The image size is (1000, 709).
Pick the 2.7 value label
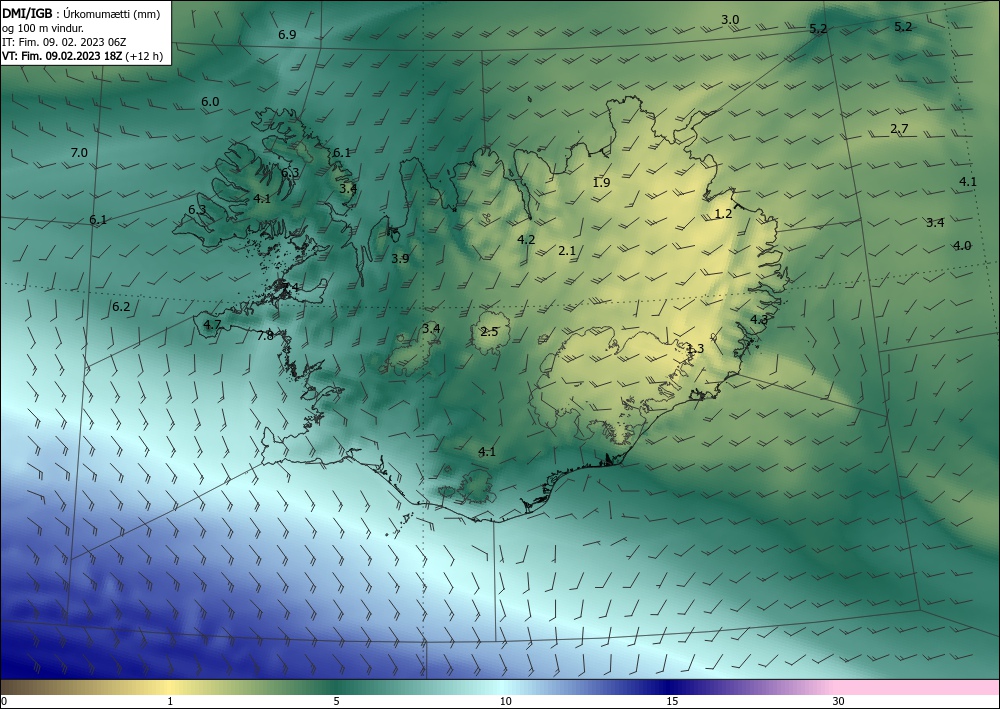point(899,129)
